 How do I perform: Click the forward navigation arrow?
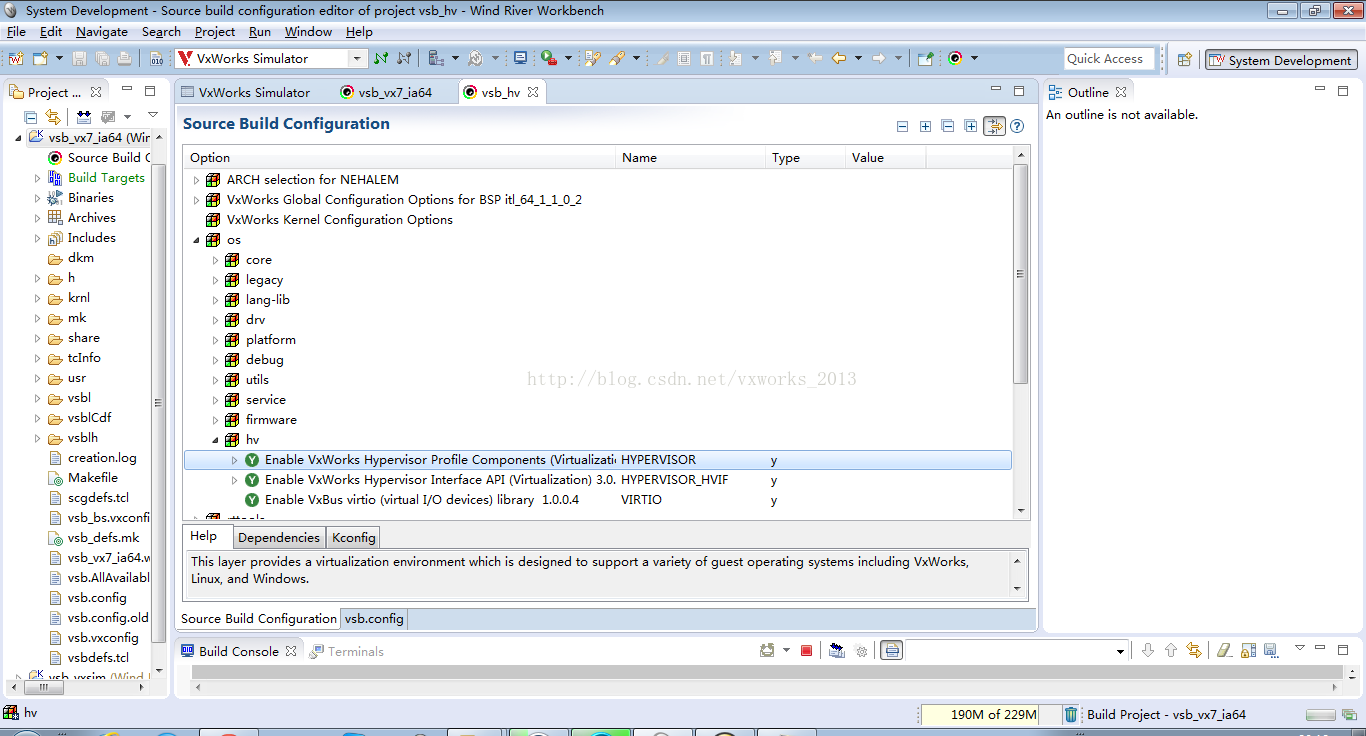879,59
